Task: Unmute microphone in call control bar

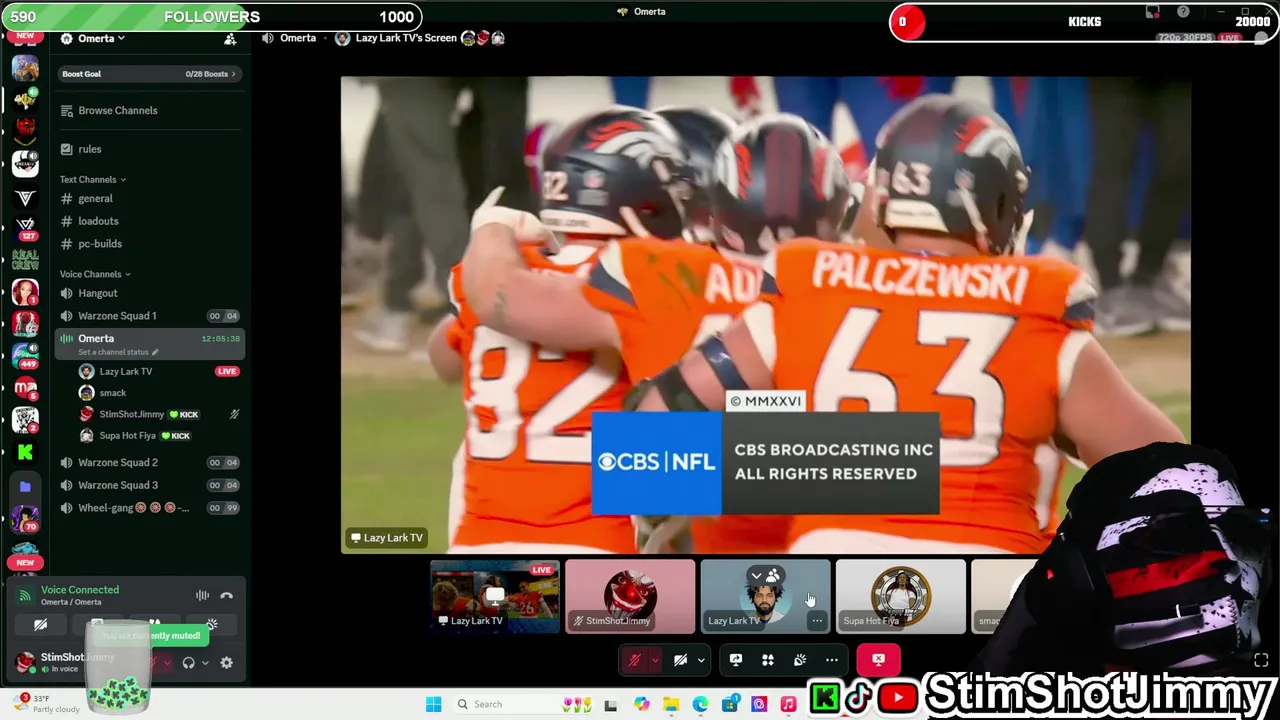Action: coord(634,660)
